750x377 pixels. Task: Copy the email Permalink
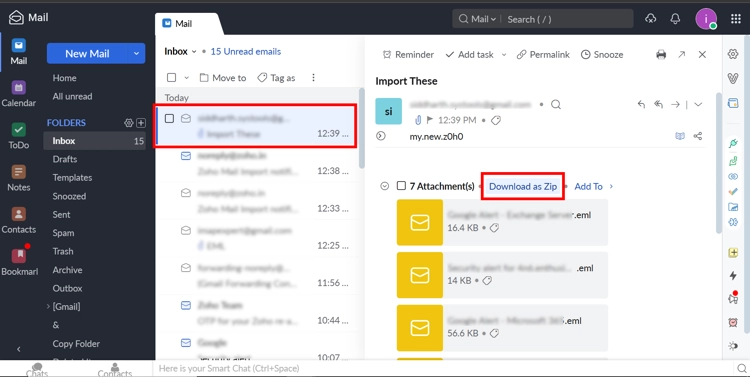pos(543,55)
